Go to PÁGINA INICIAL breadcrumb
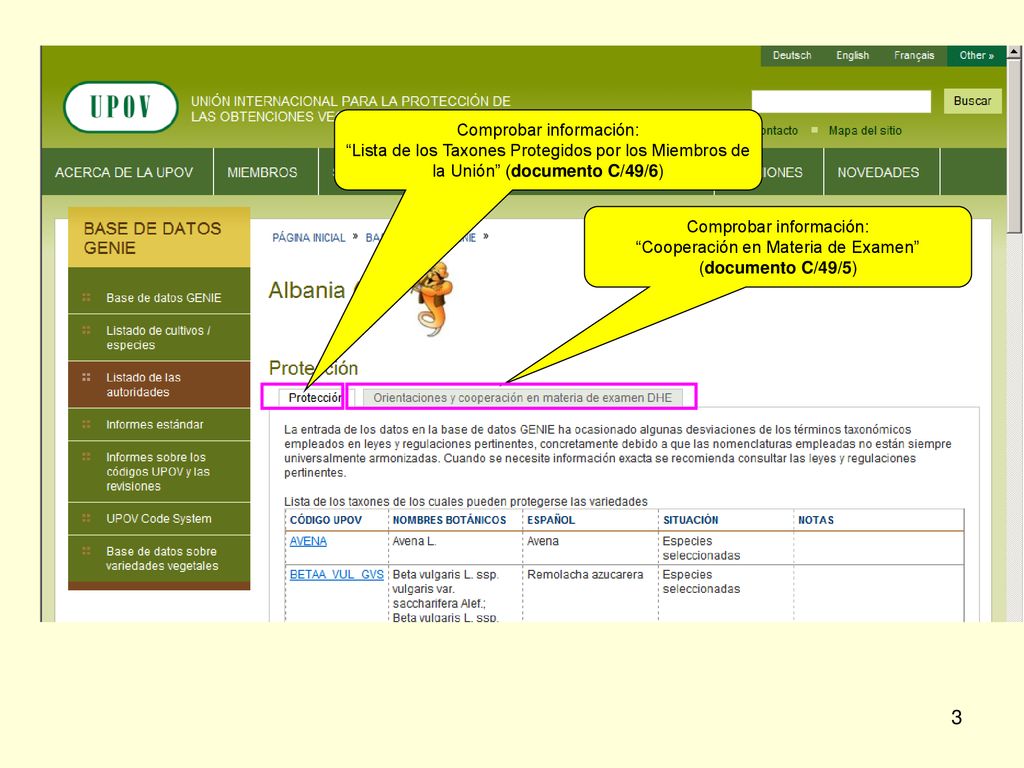Viewport: 1024px width, 768px height. pyautogui.click(x=308, y=238)
